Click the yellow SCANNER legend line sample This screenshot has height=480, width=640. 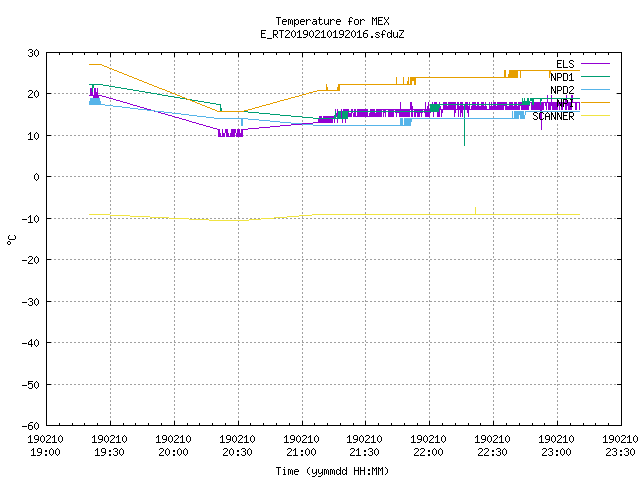pos(595,116)
